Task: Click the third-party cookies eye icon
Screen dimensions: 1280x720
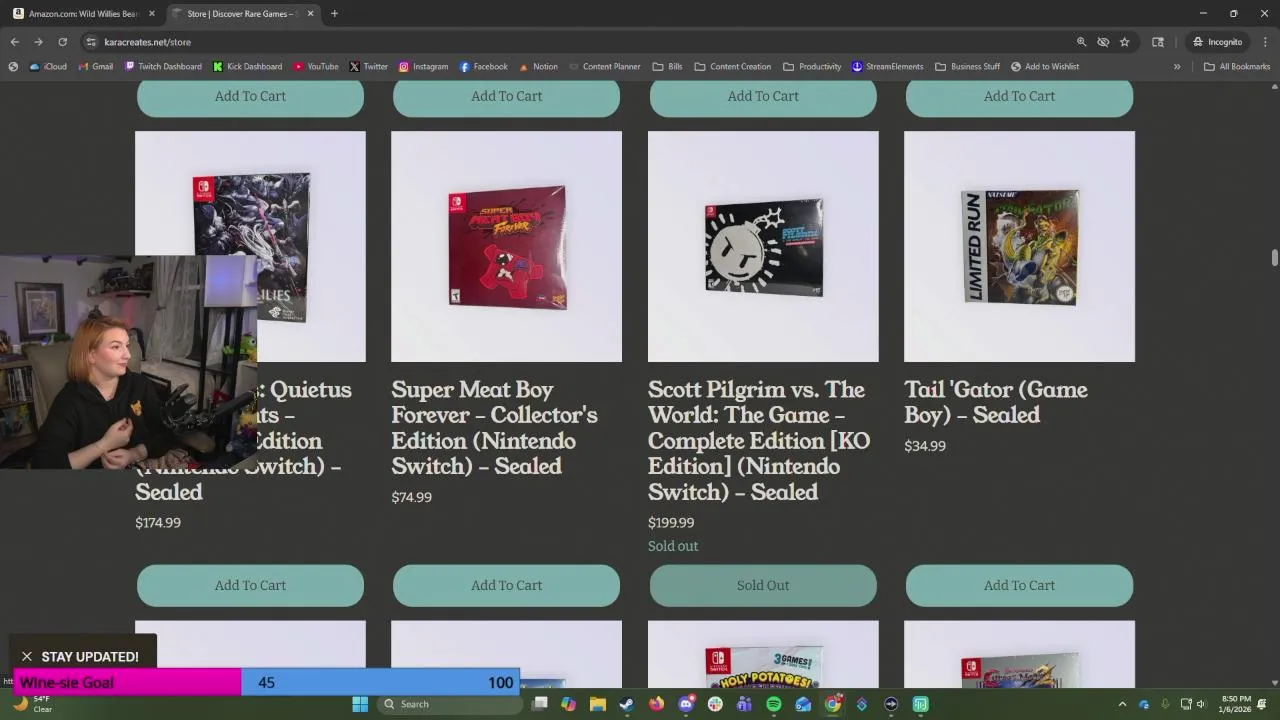Action: pos(1103,42)
